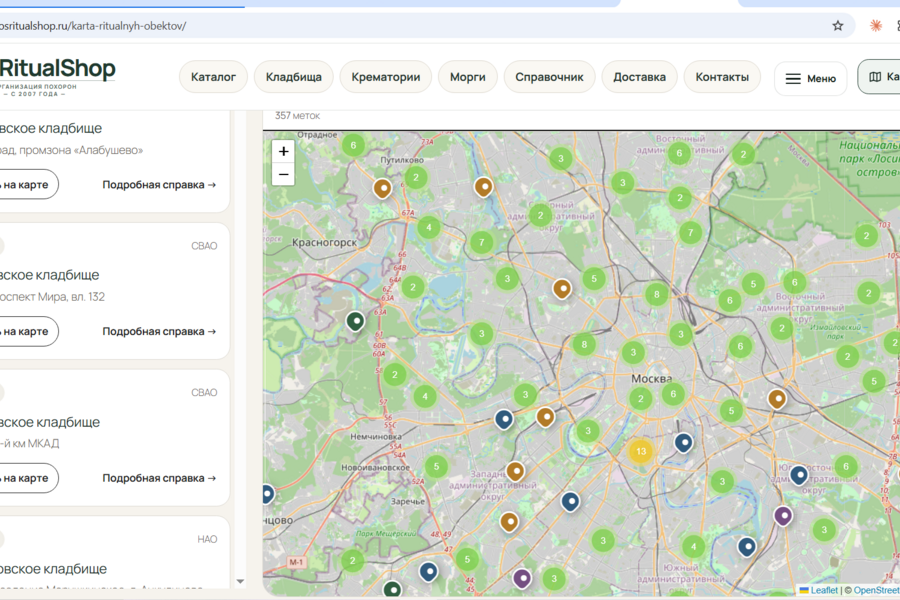Click the blue pin near Немчиновка
This screenshot has width=900, height=600.
click(x=504, y=420)
